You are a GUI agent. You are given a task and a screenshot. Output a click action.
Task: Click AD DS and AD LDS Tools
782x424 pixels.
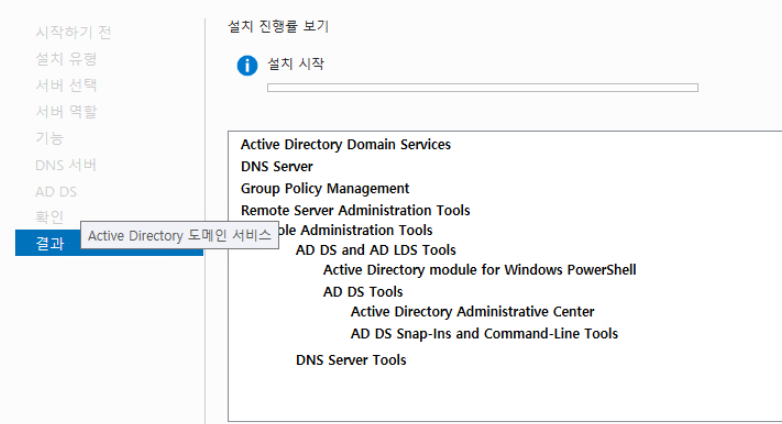click(376, 249)
